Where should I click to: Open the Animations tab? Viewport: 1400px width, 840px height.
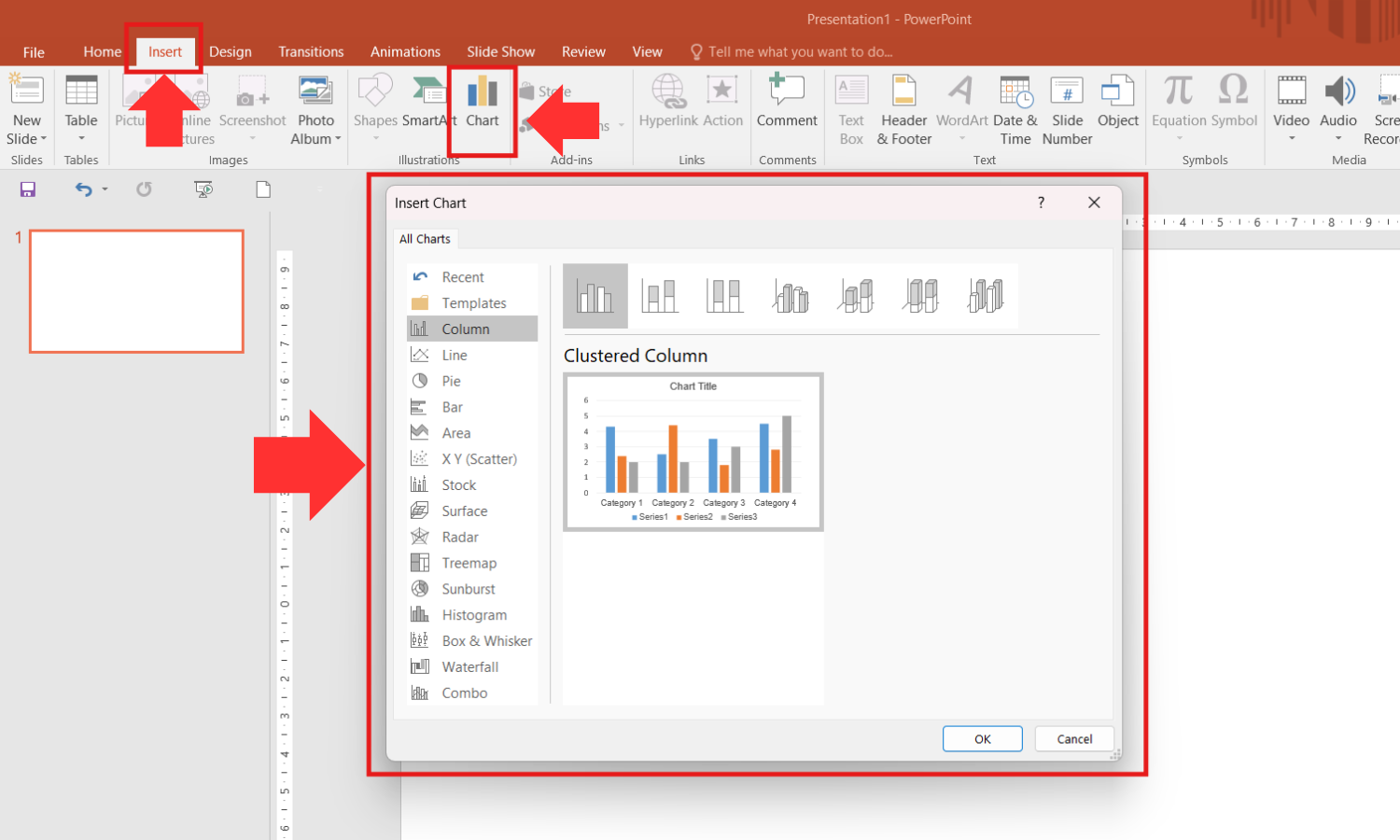point(405,52)
